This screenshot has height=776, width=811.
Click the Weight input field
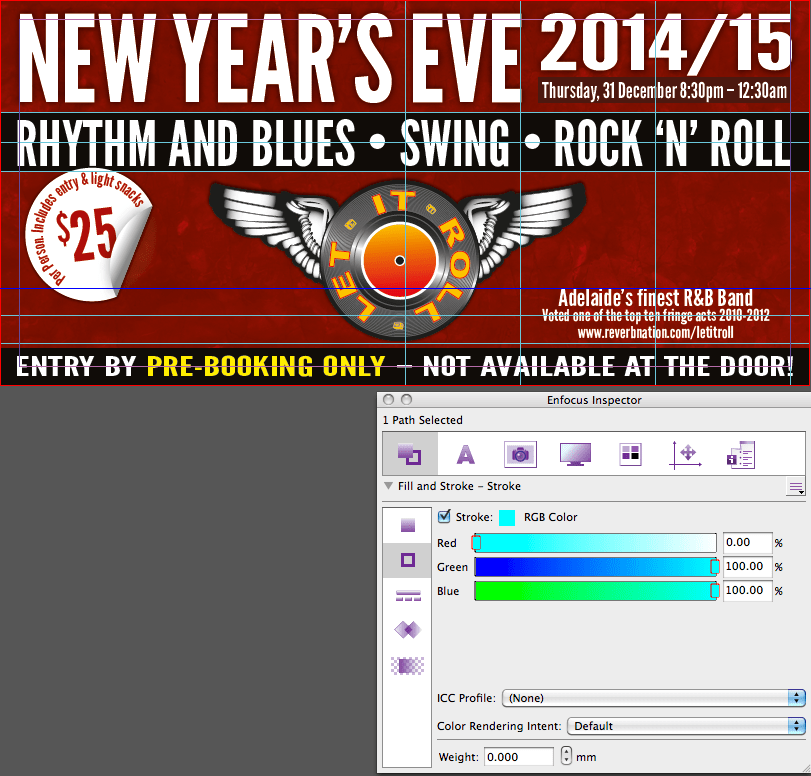coord(519,757)
